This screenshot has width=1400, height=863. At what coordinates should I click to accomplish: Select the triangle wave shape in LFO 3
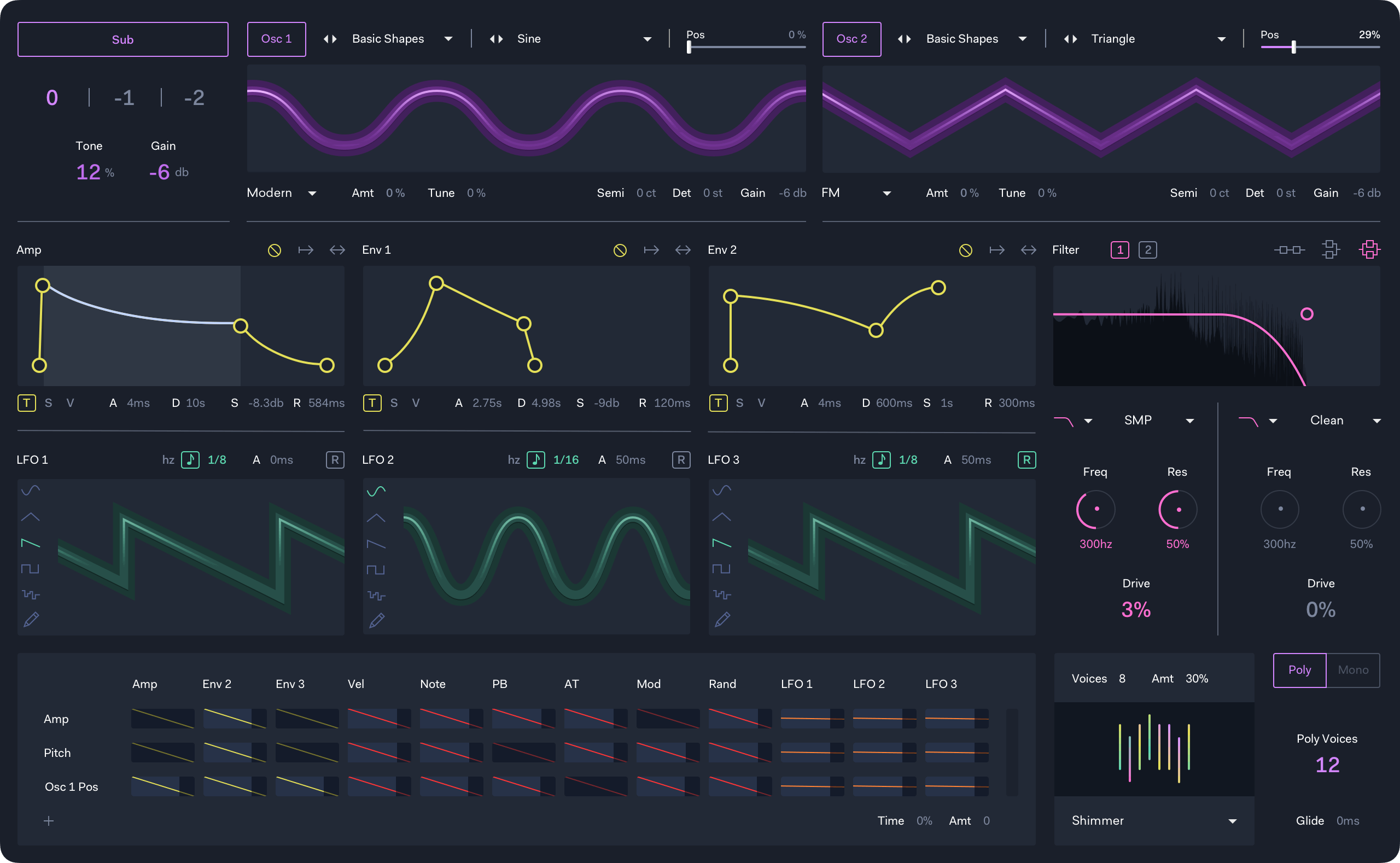point(721,517)
